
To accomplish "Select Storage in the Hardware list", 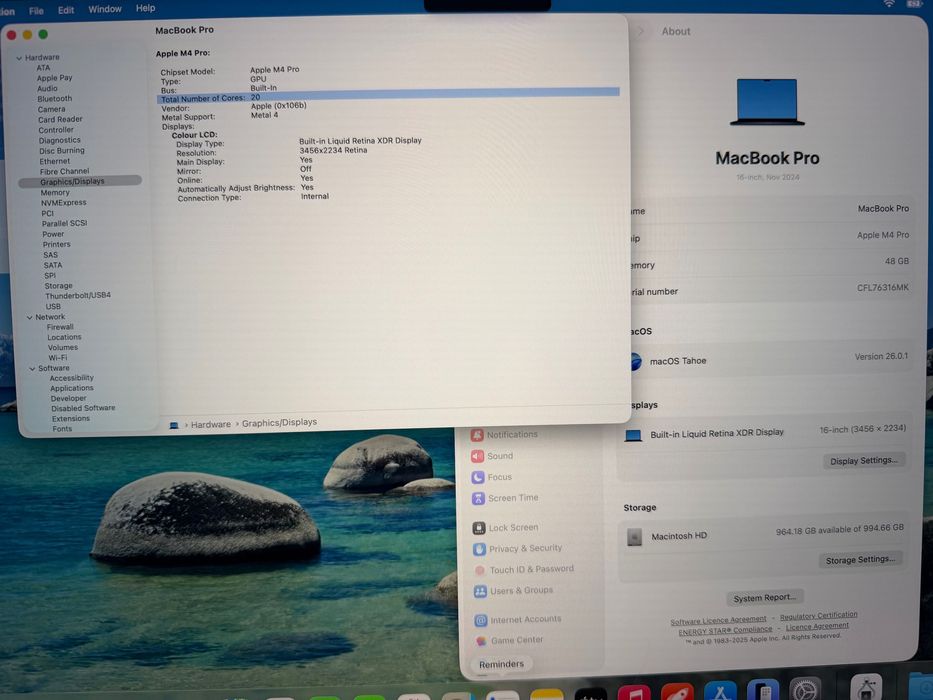I will pos(58,286).
